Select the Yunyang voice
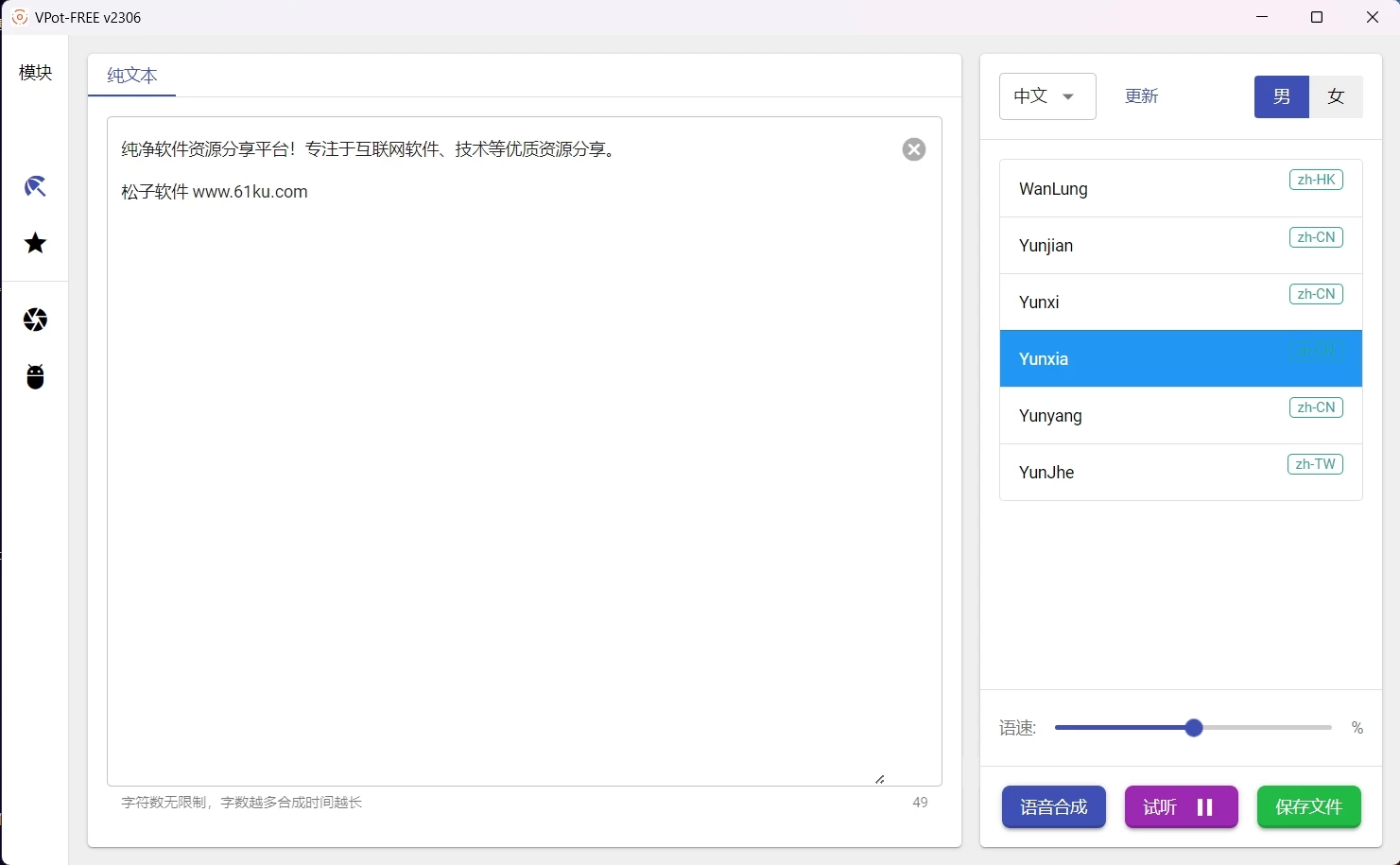Image resolution: width=1400 pixels, height=865 pixels. click(1181, 415)
